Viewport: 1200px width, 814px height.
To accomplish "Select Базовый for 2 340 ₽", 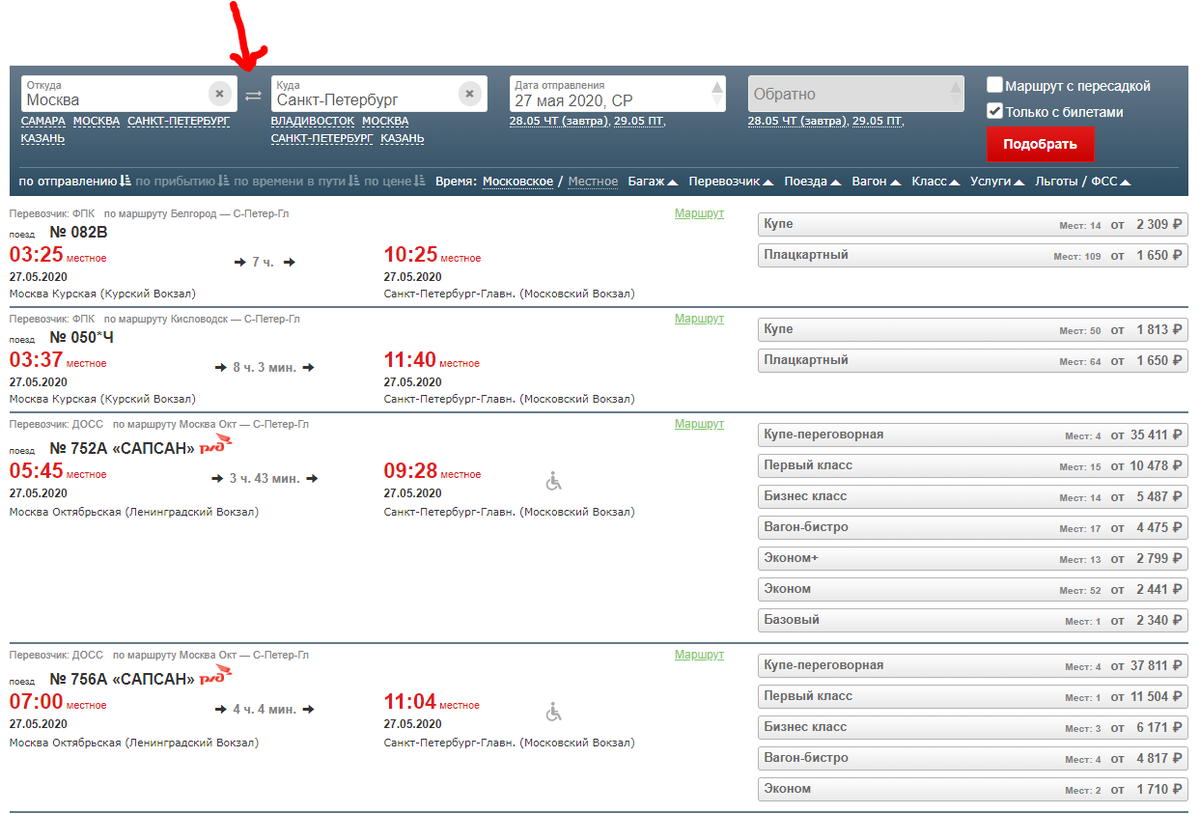I will (x=973, y=621).
